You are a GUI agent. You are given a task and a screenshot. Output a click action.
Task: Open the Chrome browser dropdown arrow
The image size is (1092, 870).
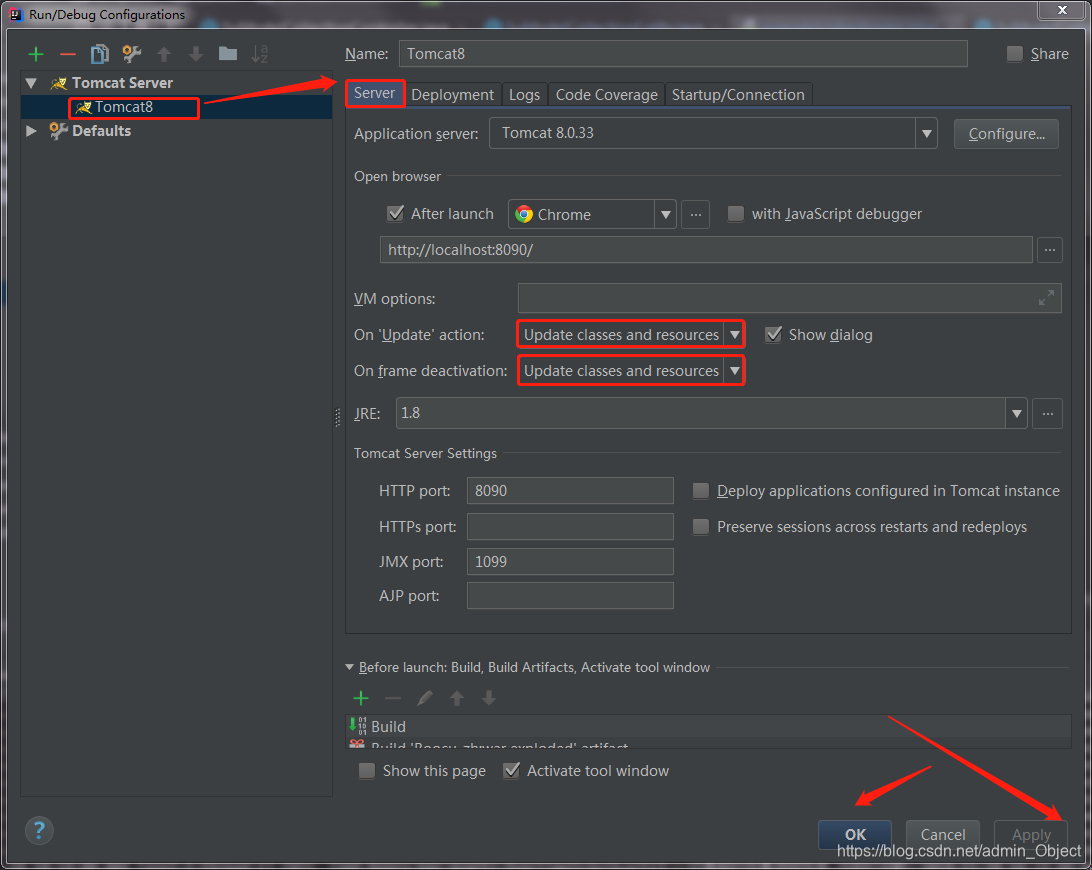665,215
